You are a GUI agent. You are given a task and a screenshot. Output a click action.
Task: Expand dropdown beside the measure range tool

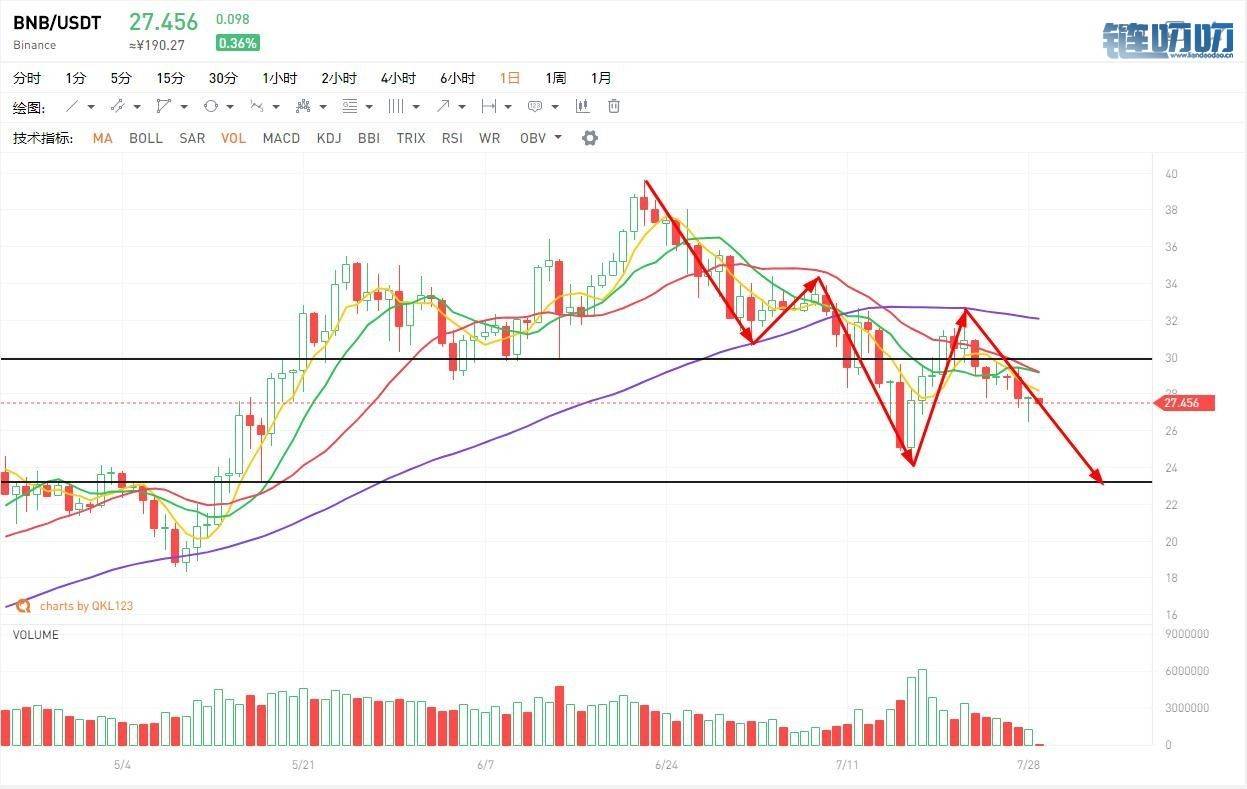pyautogui.click(x=508, y=107)
